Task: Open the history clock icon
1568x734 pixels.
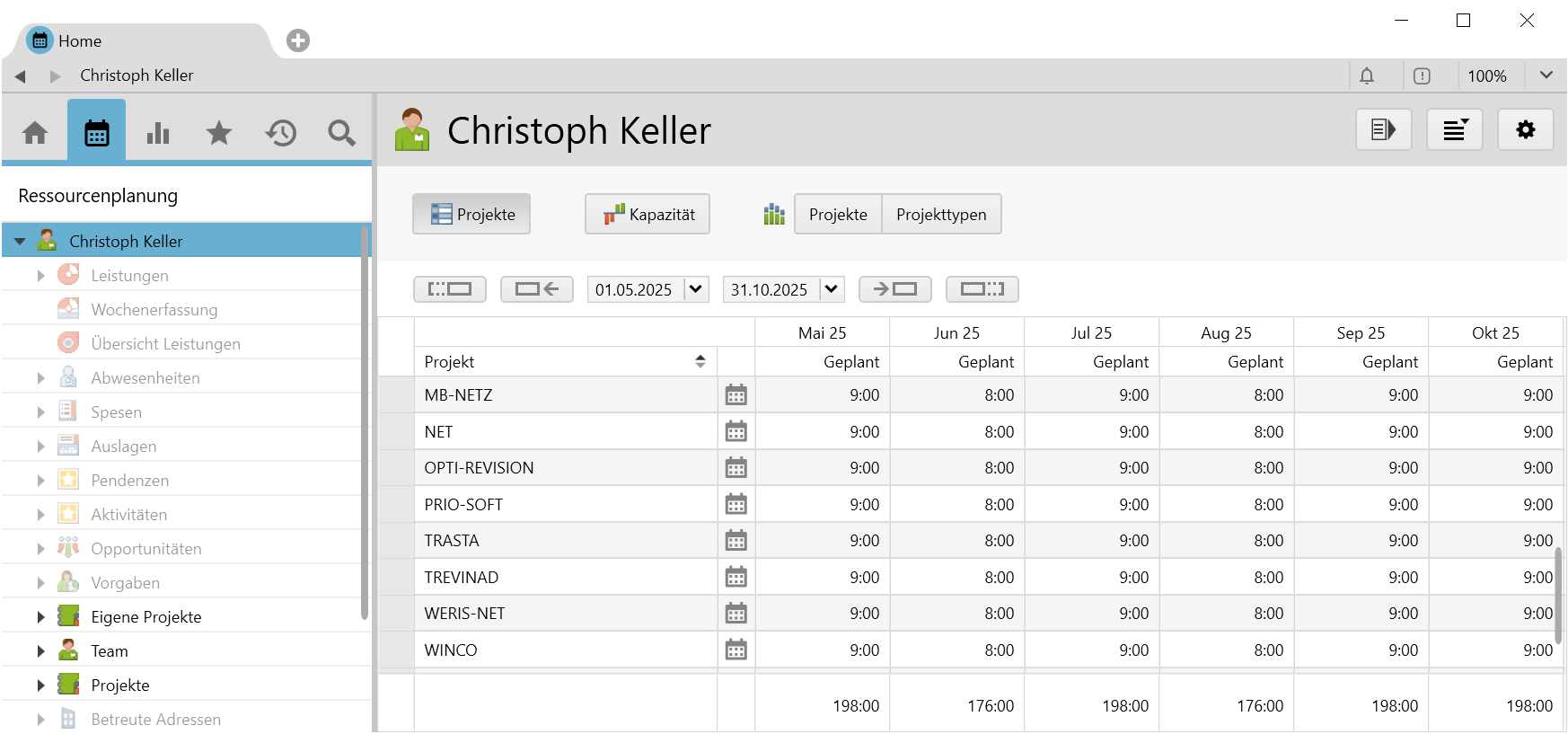Action: point(280,133)
